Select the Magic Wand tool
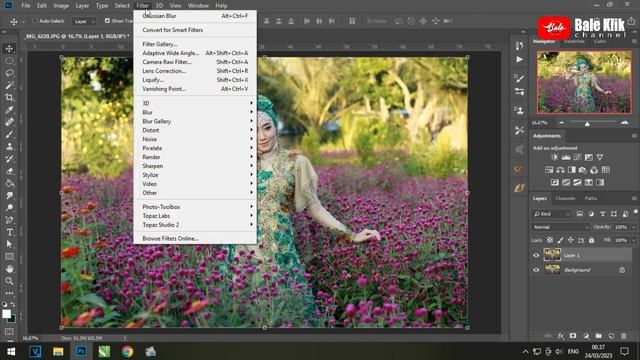This screenshot has height=360, width=640. click(x=9, y=85)
